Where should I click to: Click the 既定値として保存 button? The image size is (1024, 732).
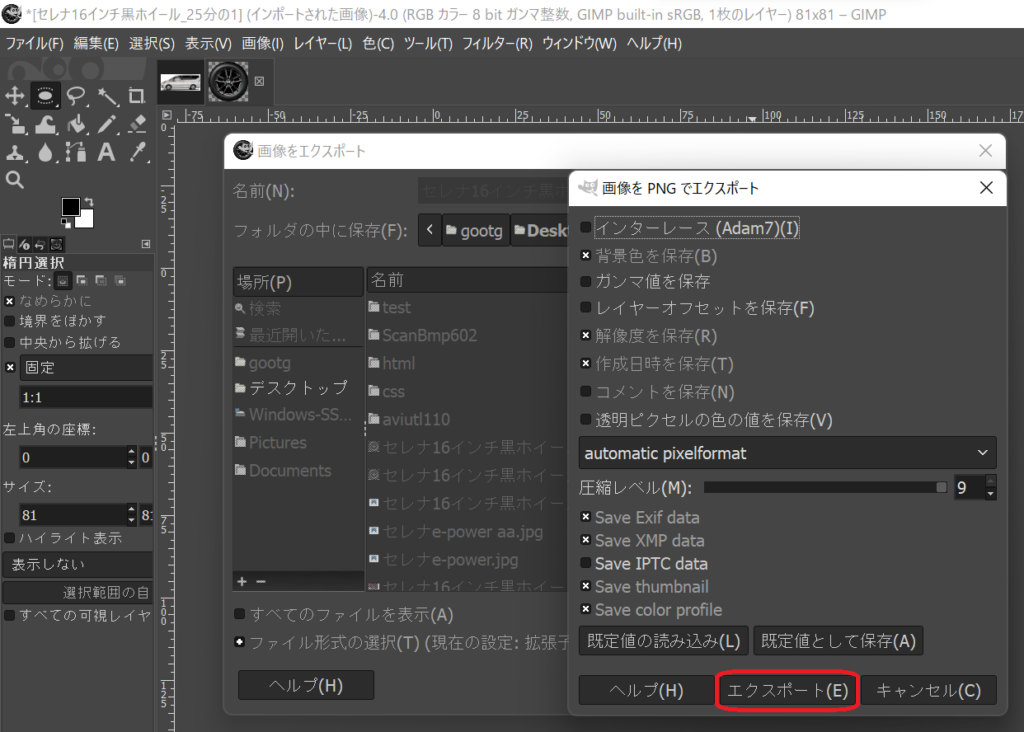(x=838, y=641)
